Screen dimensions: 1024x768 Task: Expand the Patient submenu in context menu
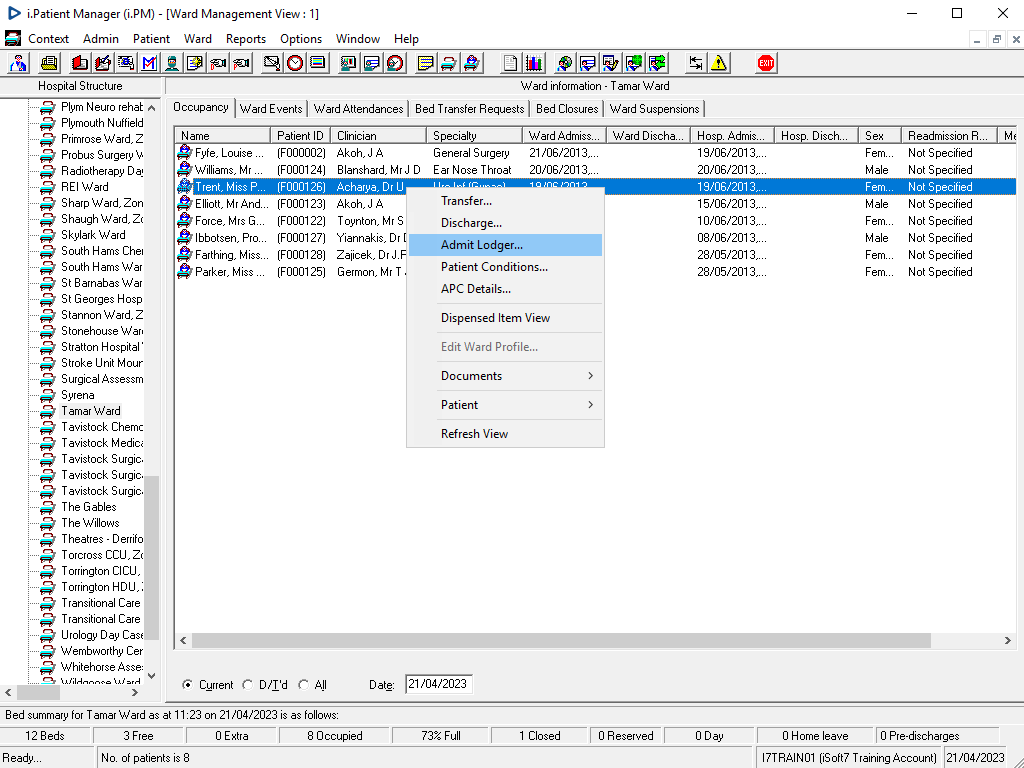pyautogui.click(x=505, y=405)
